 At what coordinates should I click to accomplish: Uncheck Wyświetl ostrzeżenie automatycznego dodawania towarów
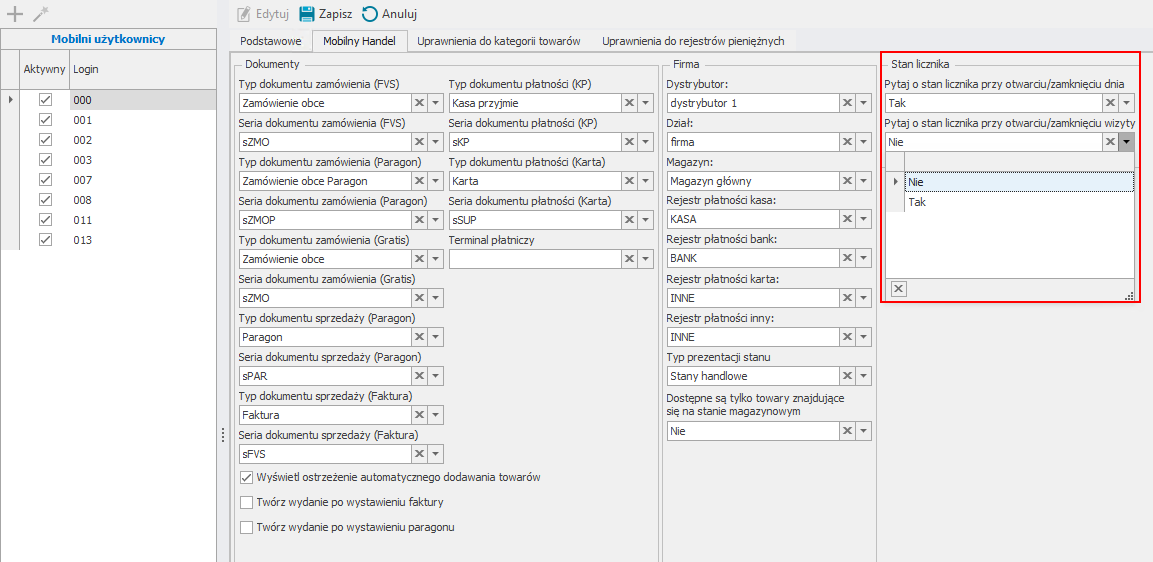tap(247, 478)
